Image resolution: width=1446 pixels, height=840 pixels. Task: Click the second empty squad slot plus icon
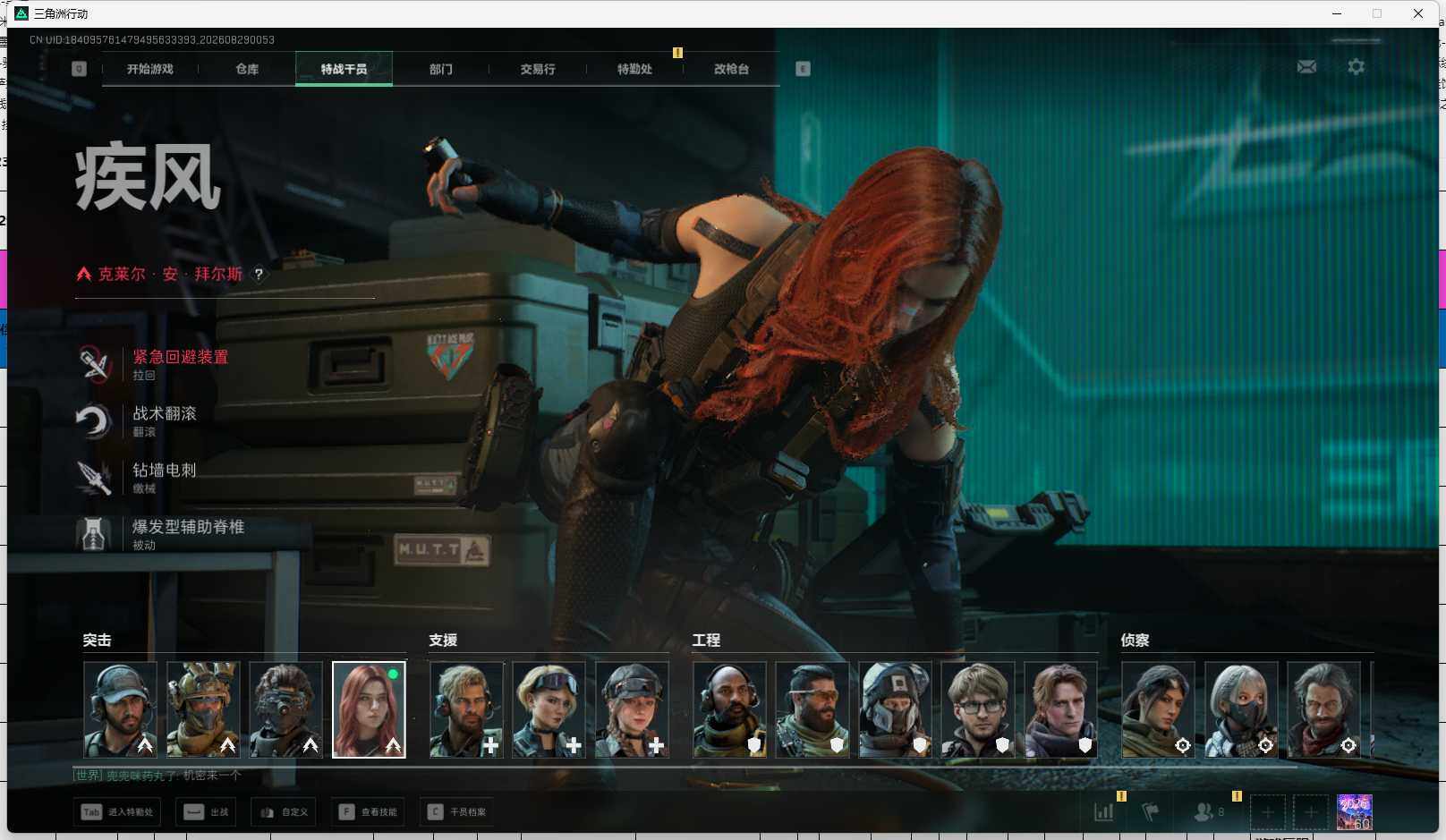(1311, 812)
